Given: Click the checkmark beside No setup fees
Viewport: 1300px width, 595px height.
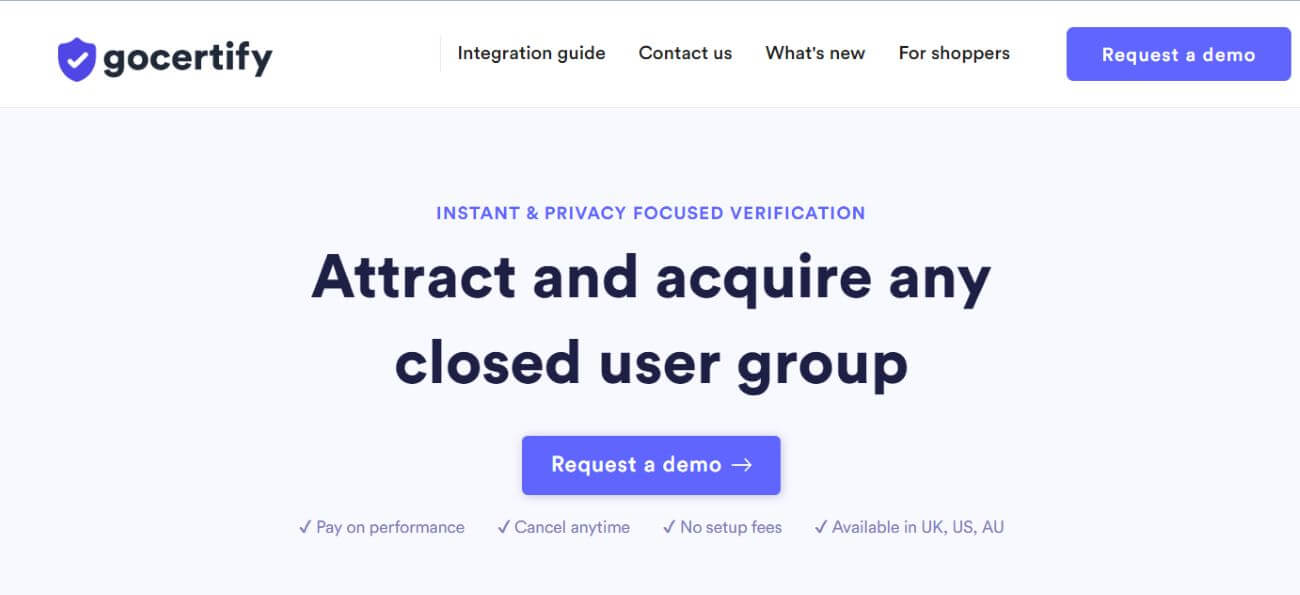Looking at the screenshot, I should tap(669, 527).
